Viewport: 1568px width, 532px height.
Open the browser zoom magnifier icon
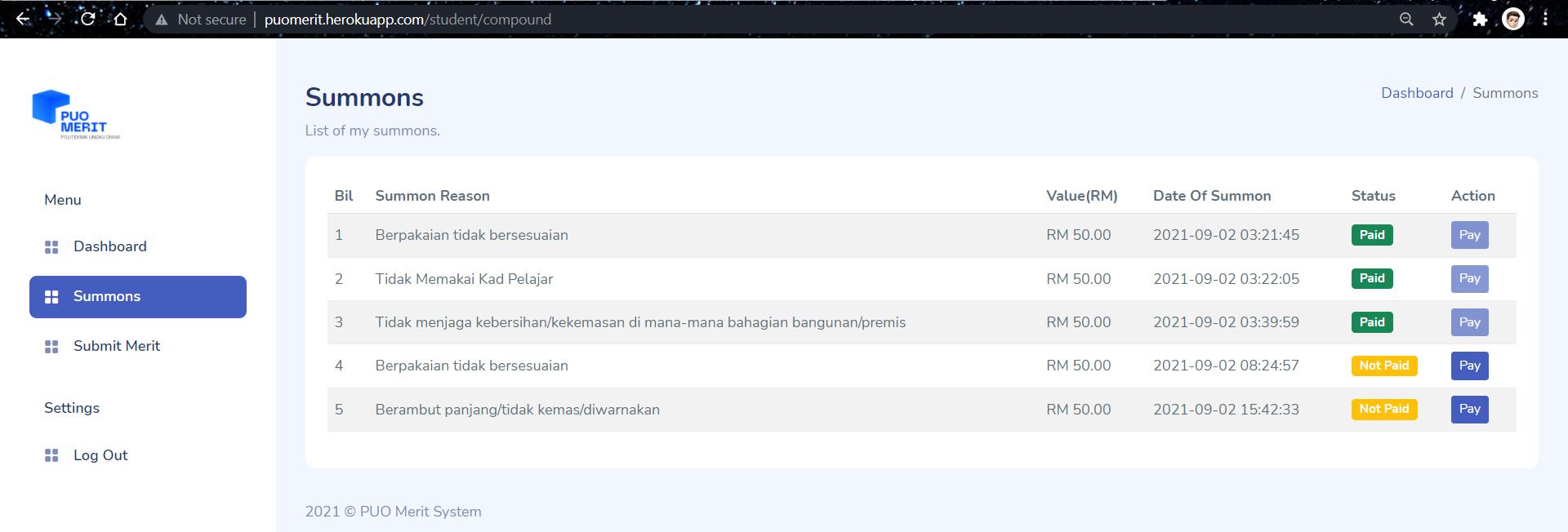(x=1406, y=19)
